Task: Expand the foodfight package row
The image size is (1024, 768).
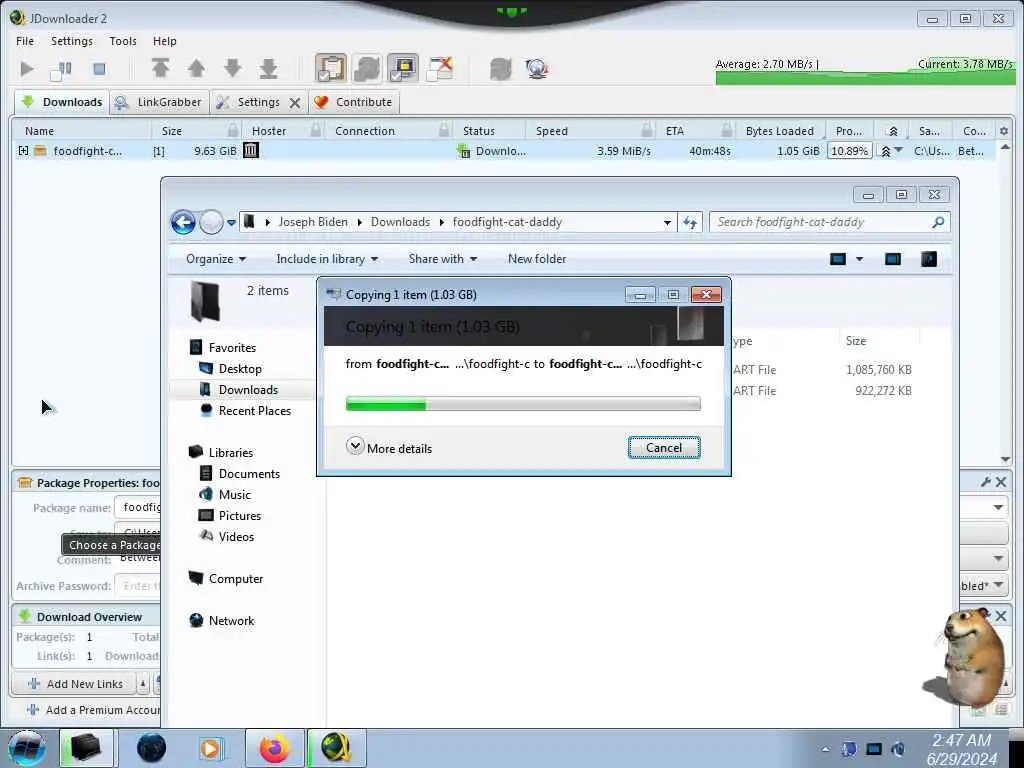Action: click(x=24, y=151)
